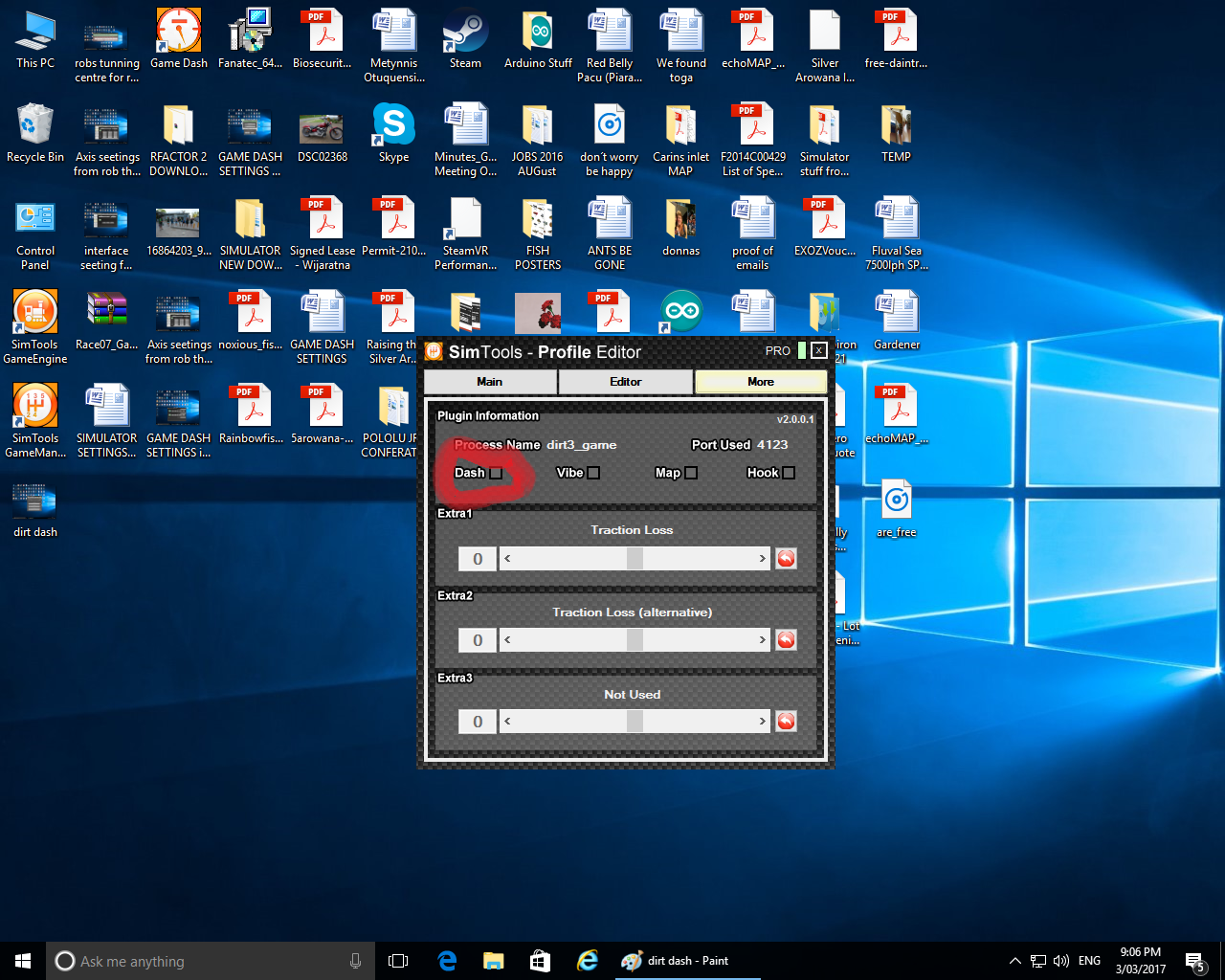Viewport: 1225px width, 980px height.
Task: Tick the Dash checkbox in Plugin Information
Action: click(496, 473)
